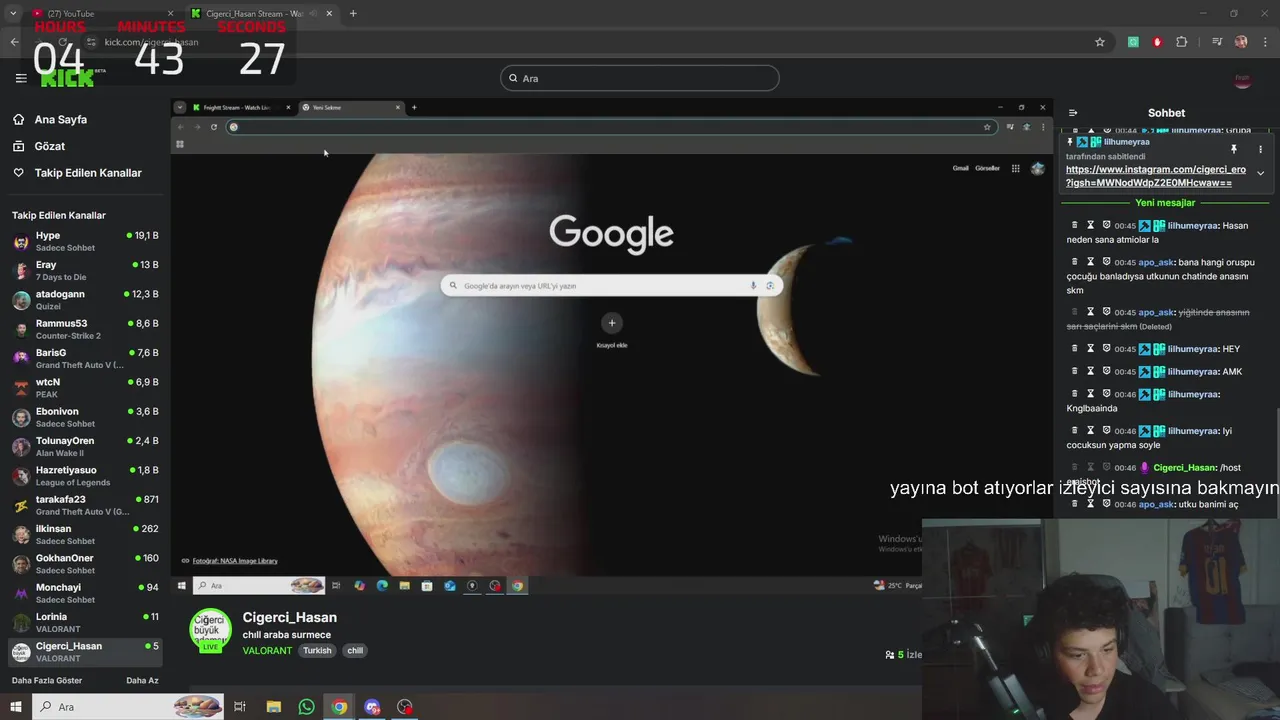Open the Chrome extensions puzzle icon

[x=1182, y=42]
